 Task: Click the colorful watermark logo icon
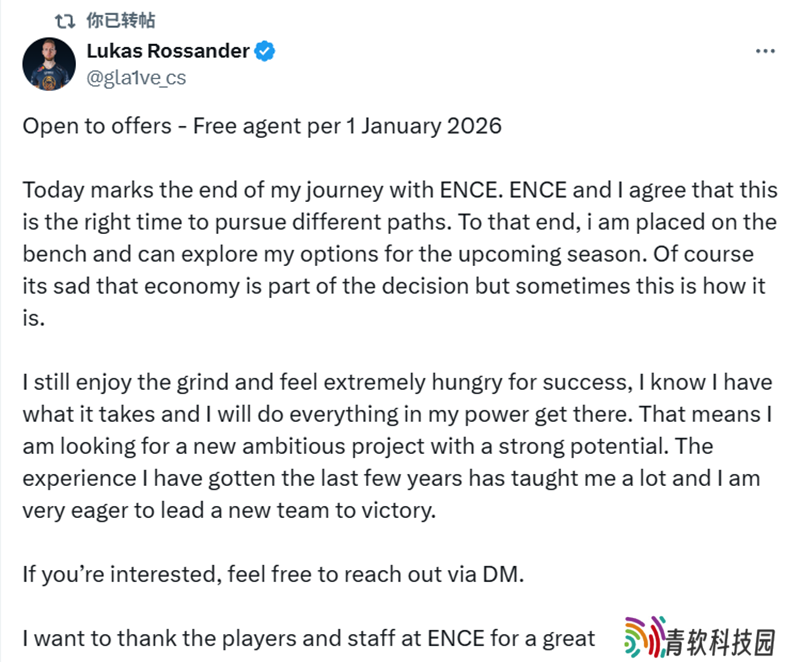645,636
